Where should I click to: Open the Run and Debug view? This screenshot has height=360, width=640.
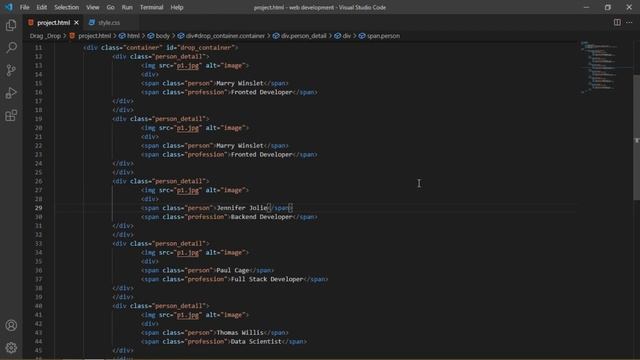pyautogui.click(x=11, y=93)
